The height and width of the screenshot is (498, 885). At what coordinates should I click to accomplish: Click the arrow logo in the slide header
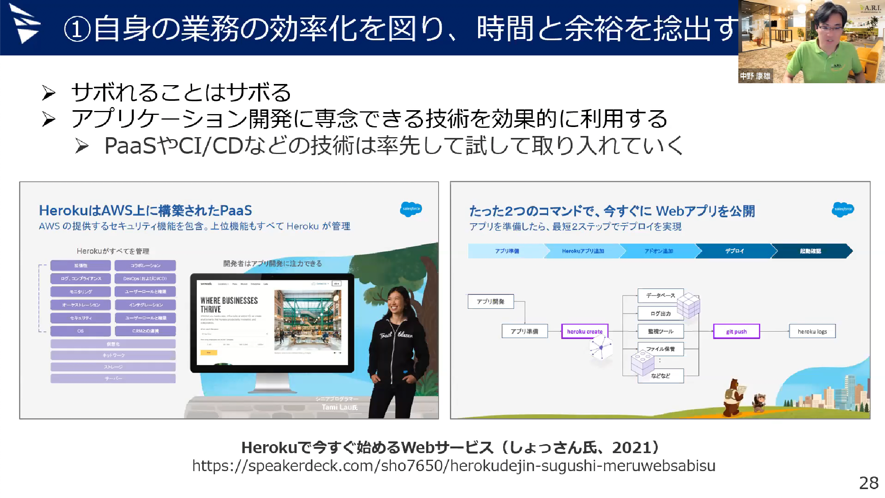25,27
